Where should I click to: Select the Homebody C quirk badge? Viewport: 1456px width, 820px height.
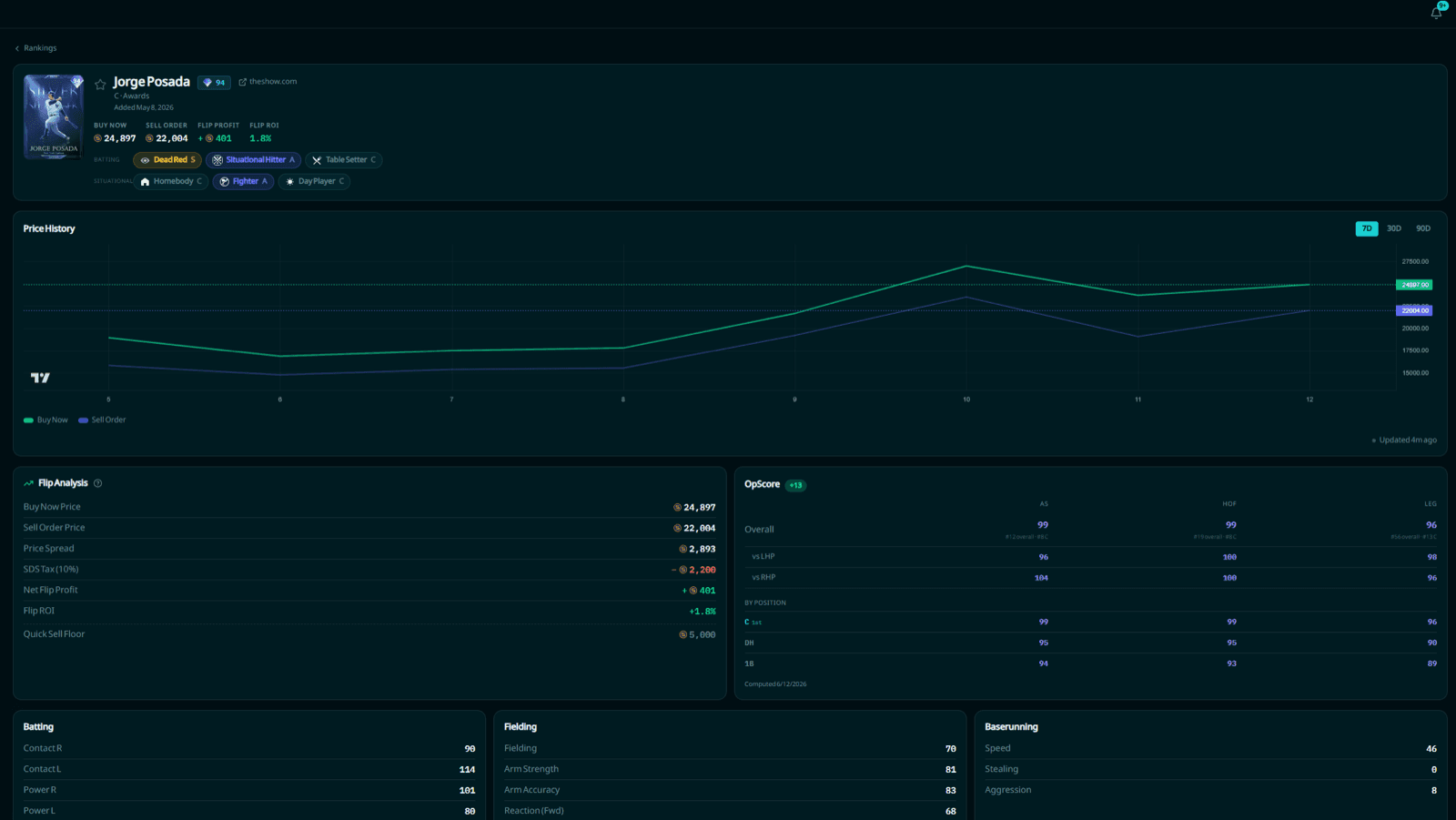click(x=170, y=181)
